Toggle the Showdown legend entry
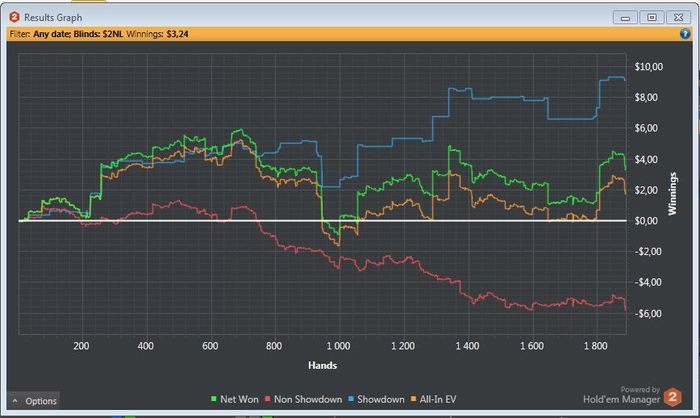700x418 pixels. click(376, 399)
